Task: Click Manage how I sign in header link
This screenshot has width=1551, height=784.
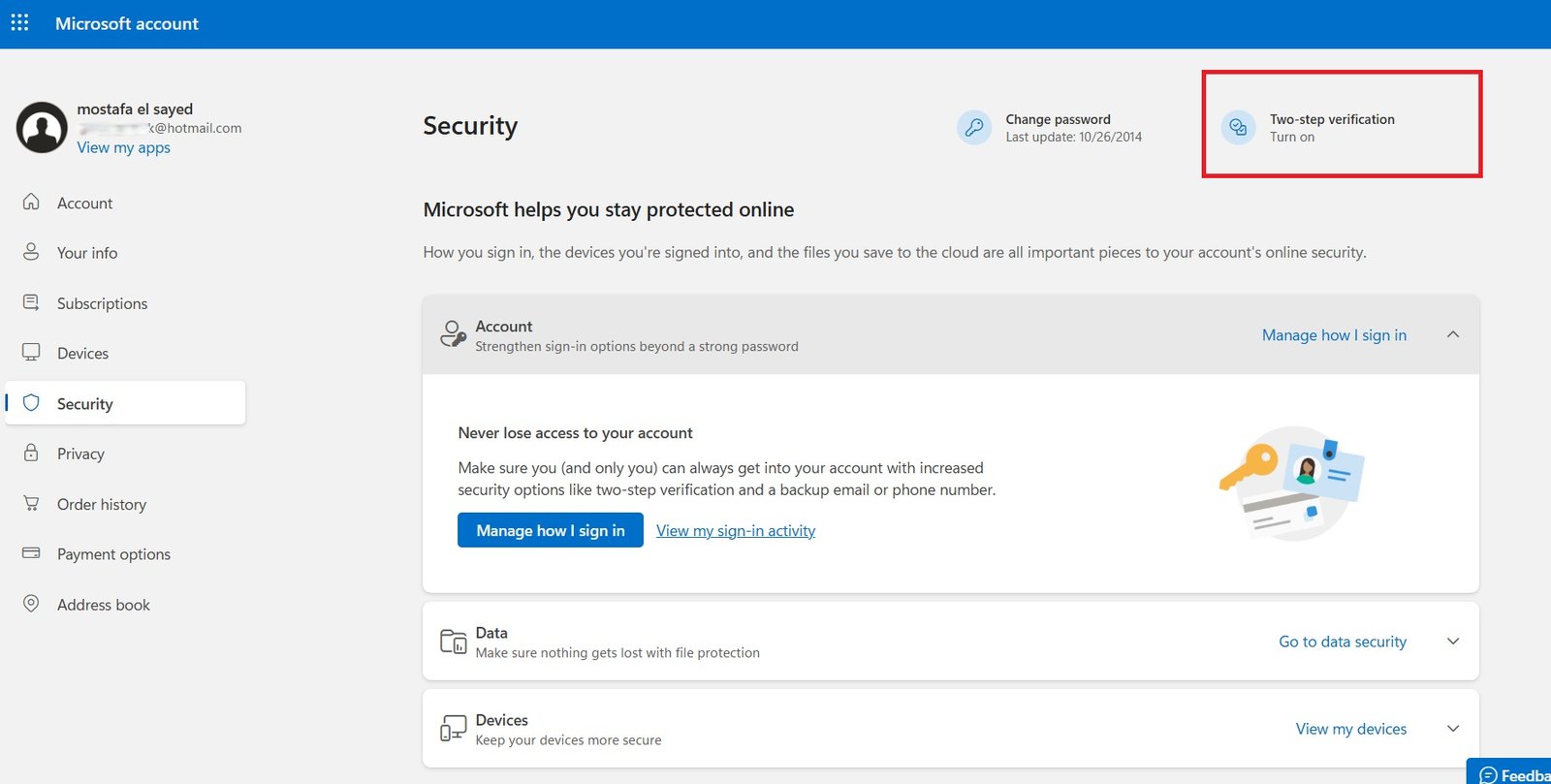Action: pos(1334,334)
